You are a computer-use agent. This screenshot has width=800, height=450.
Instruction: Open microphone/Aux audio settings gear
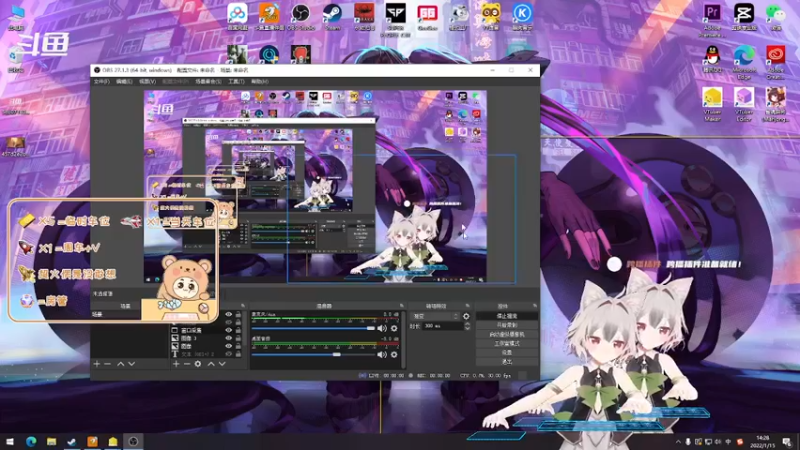click(x=394, y=328)
